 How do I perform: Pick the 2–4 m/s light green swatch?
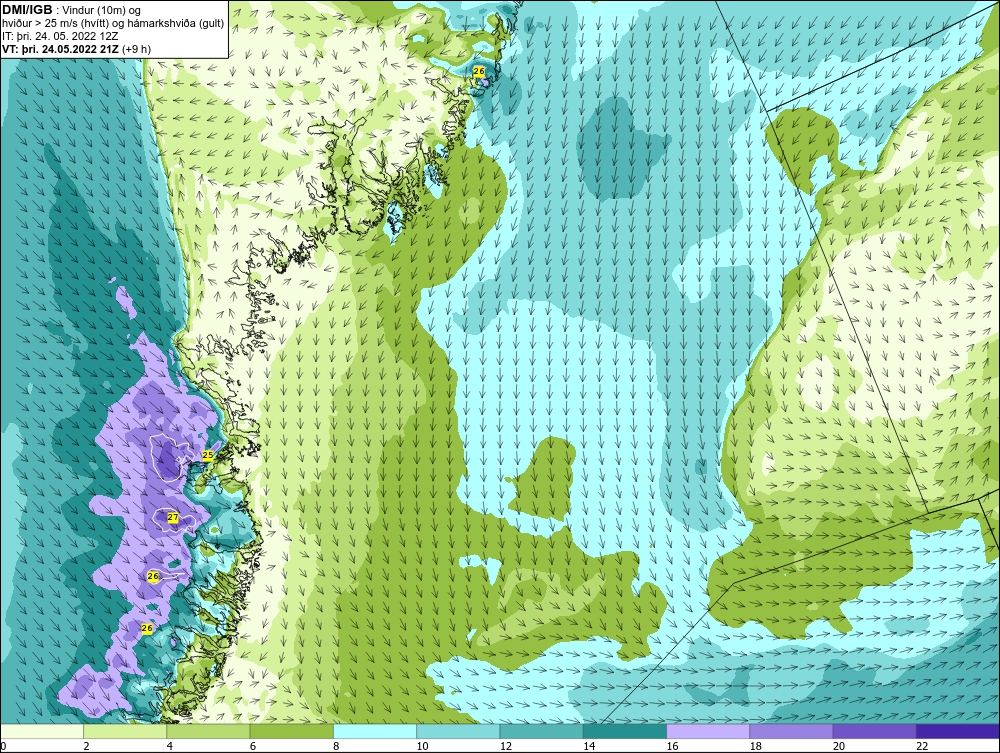(x=125, y=731)
